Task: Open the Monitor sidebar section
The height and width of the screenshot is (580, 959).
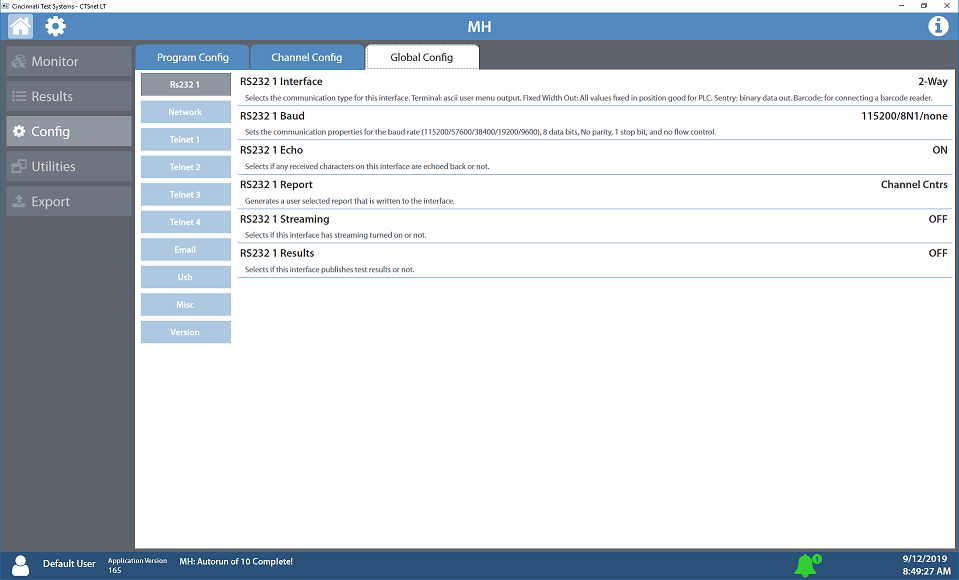Action: pyautogui.click(x=69, y=61)
